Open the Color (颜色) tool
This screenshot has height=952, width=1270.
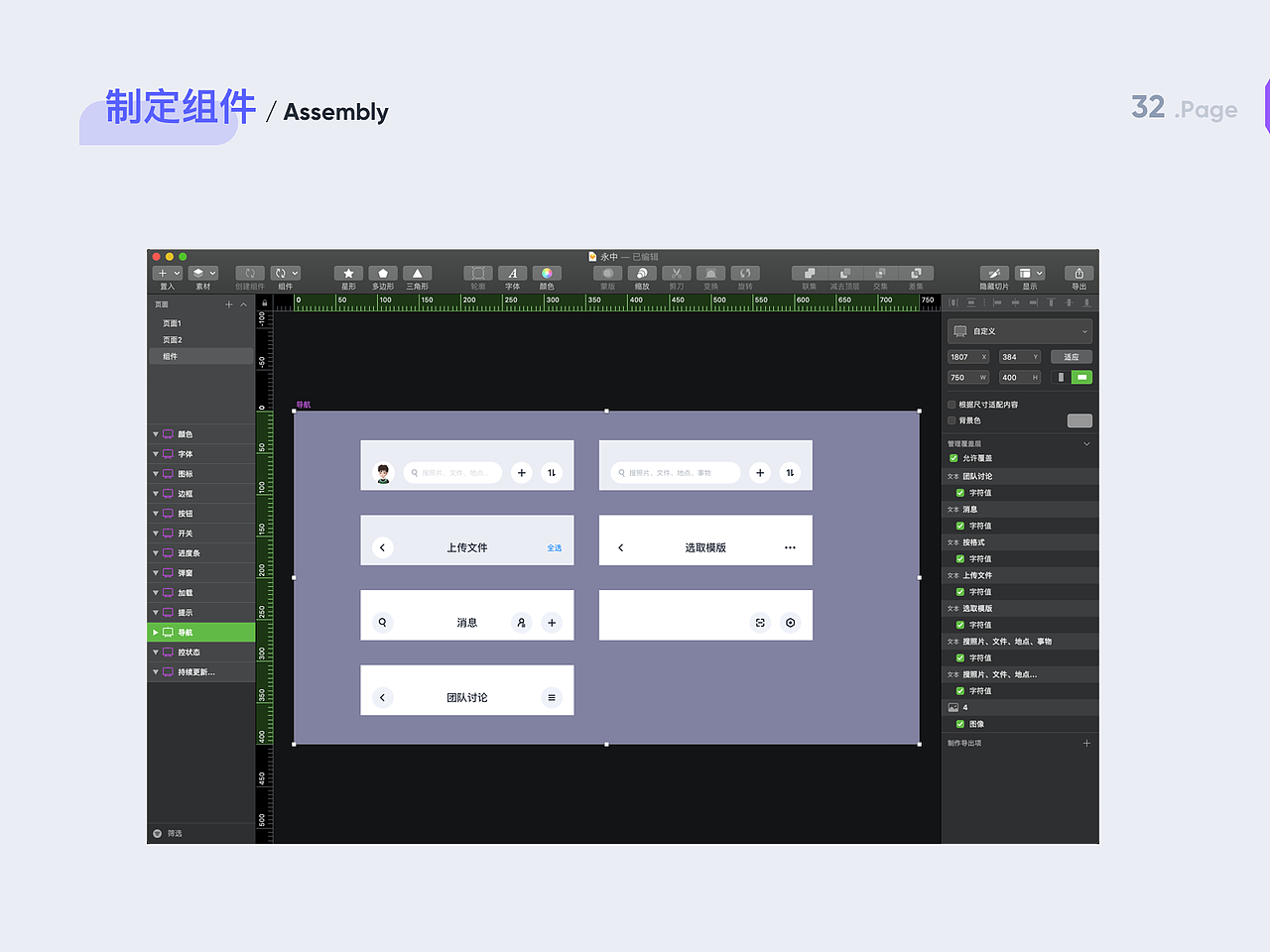(x=547, y=273)
